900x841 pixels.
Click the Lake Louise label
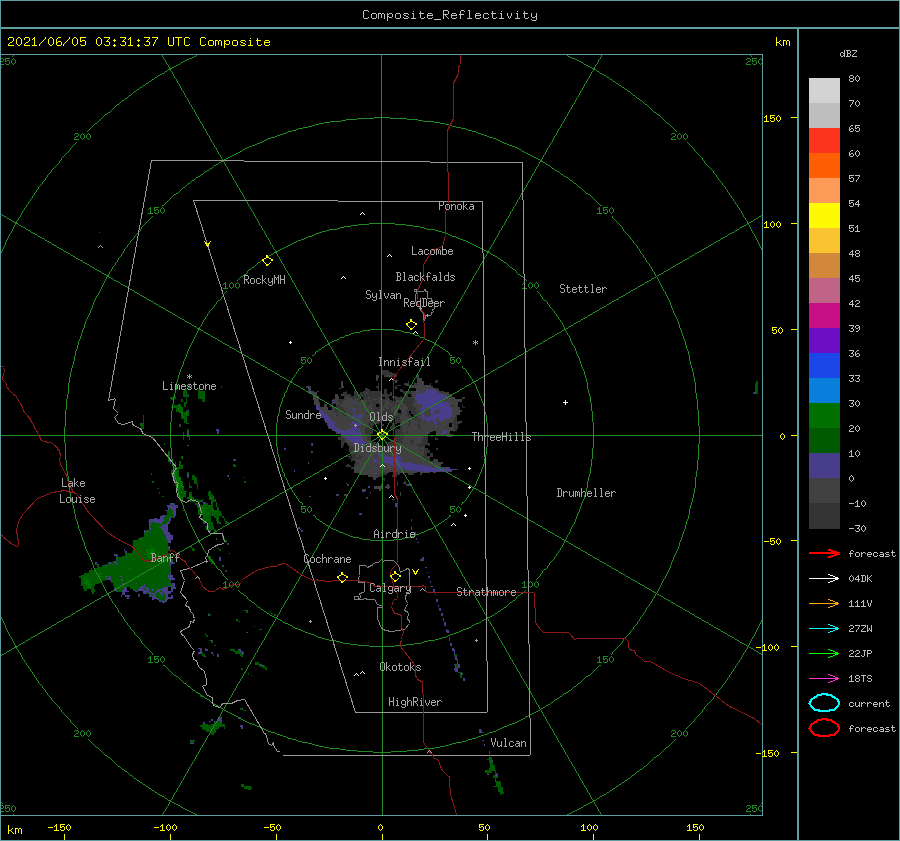[x=77, y=491]
